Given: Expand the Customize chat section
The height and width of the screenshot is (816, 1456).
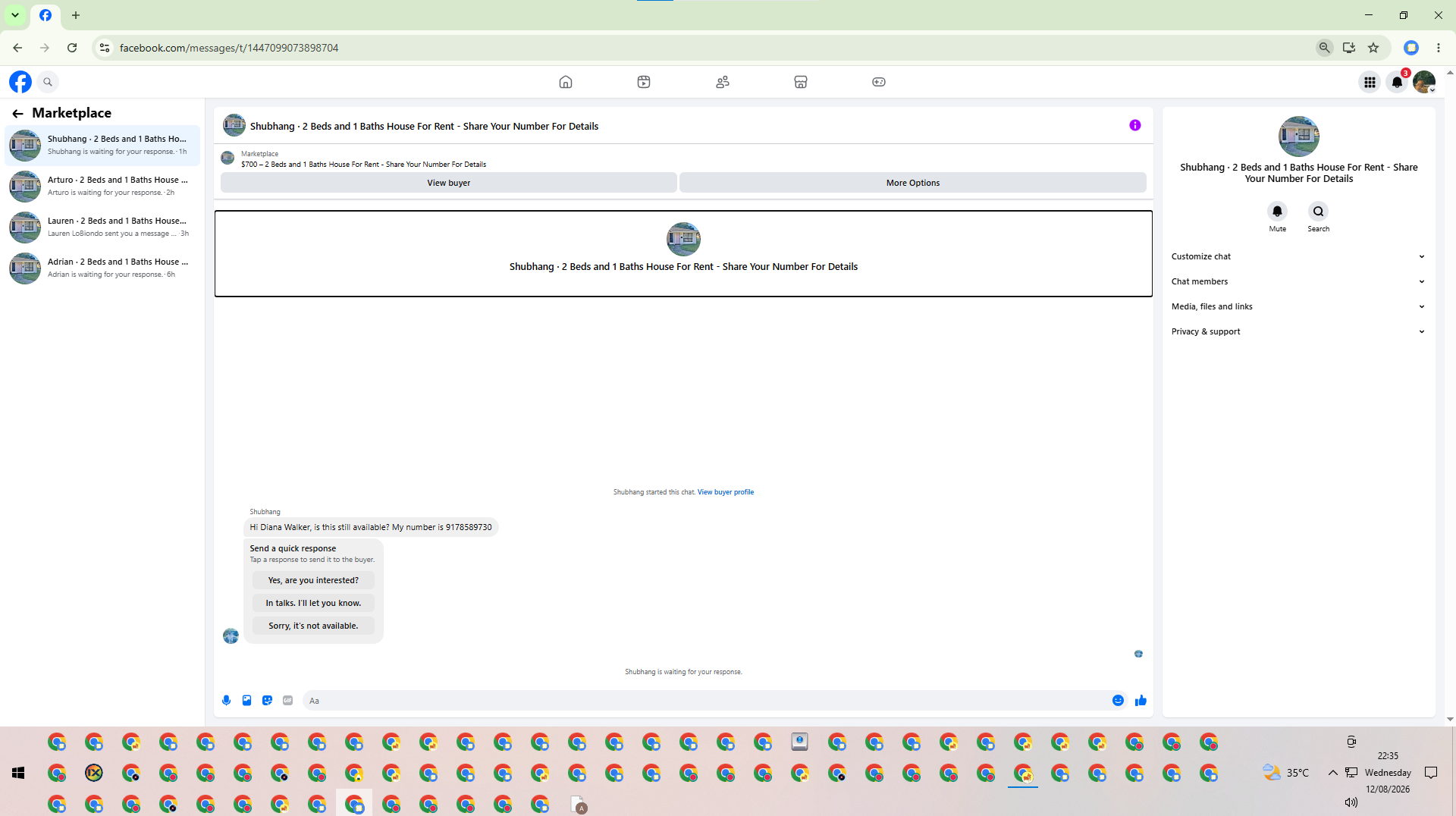Looking at the screenshot, I should click(1298, 256).
